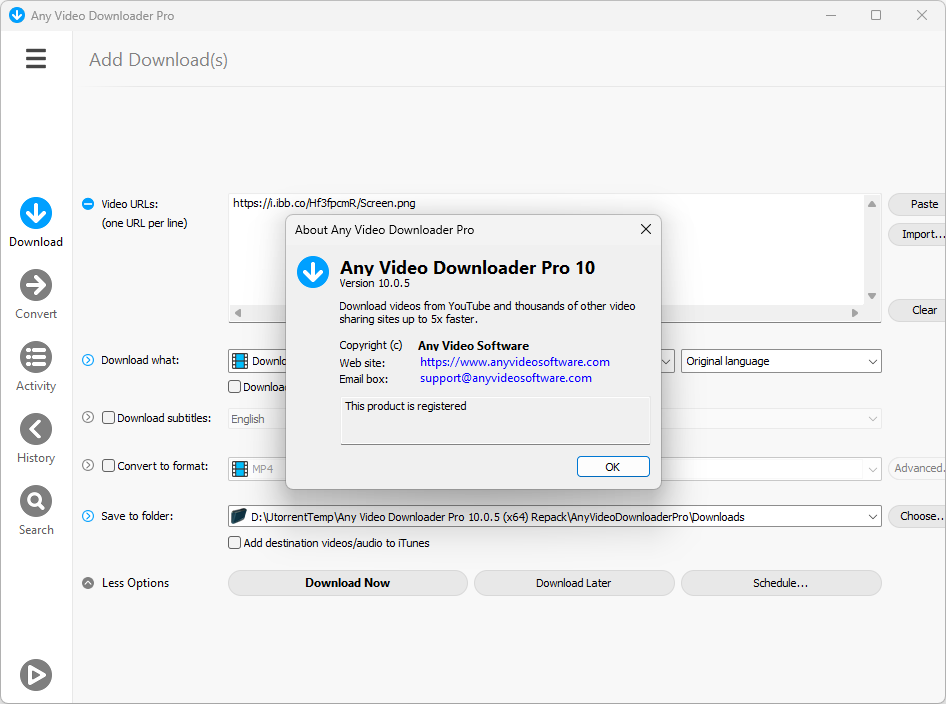
Task: Expand the Download what options arrow
Action: [88, 360]
